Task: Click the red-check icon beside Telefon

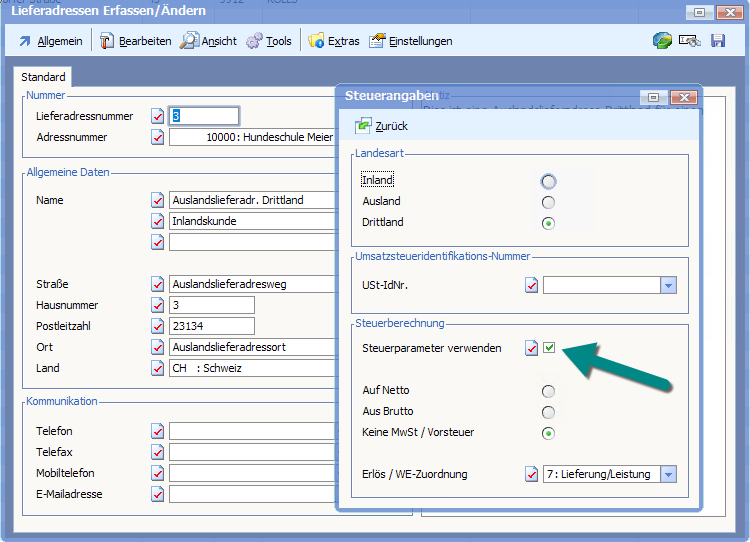Action: point(157,431)
